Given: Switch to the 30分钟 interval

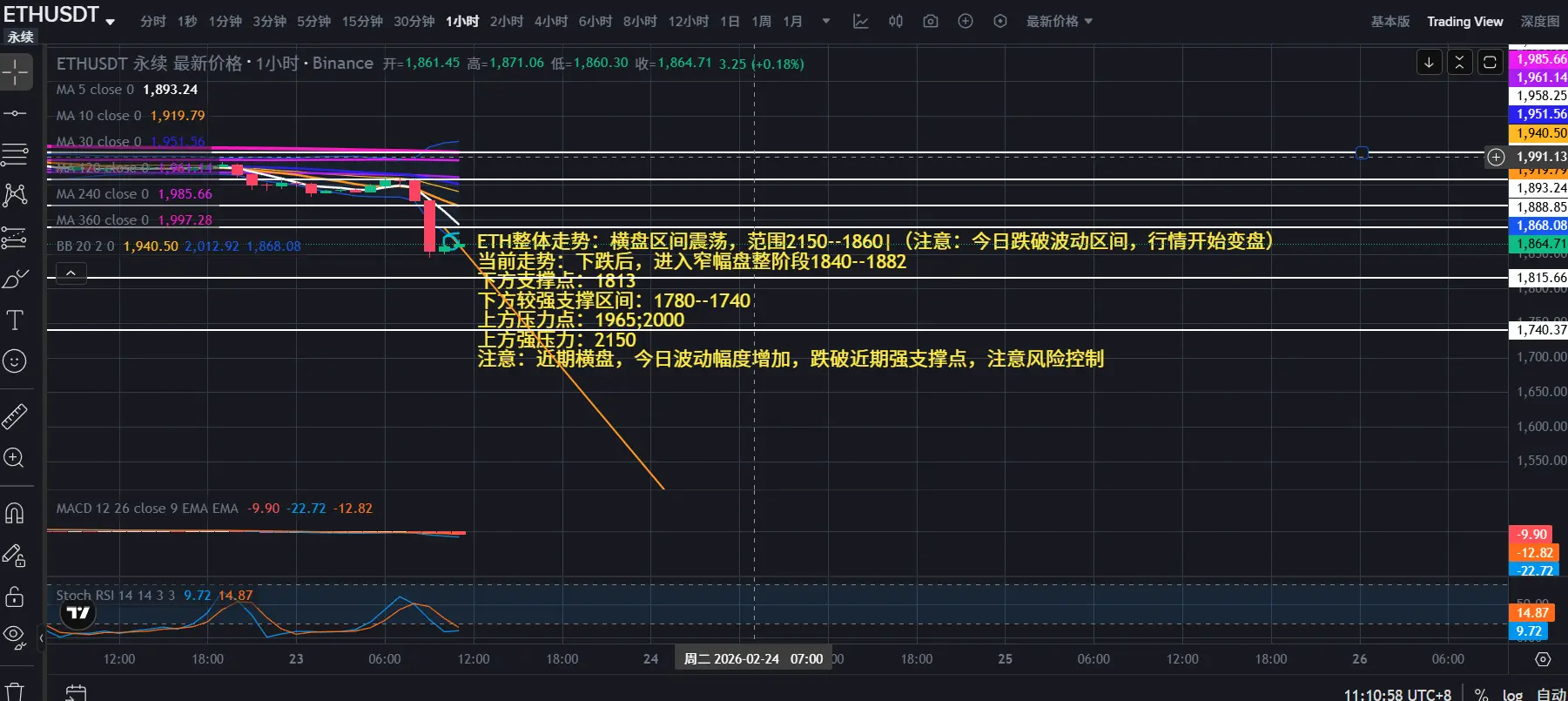Looking at the screenshot, I should (x=414, y=21).
